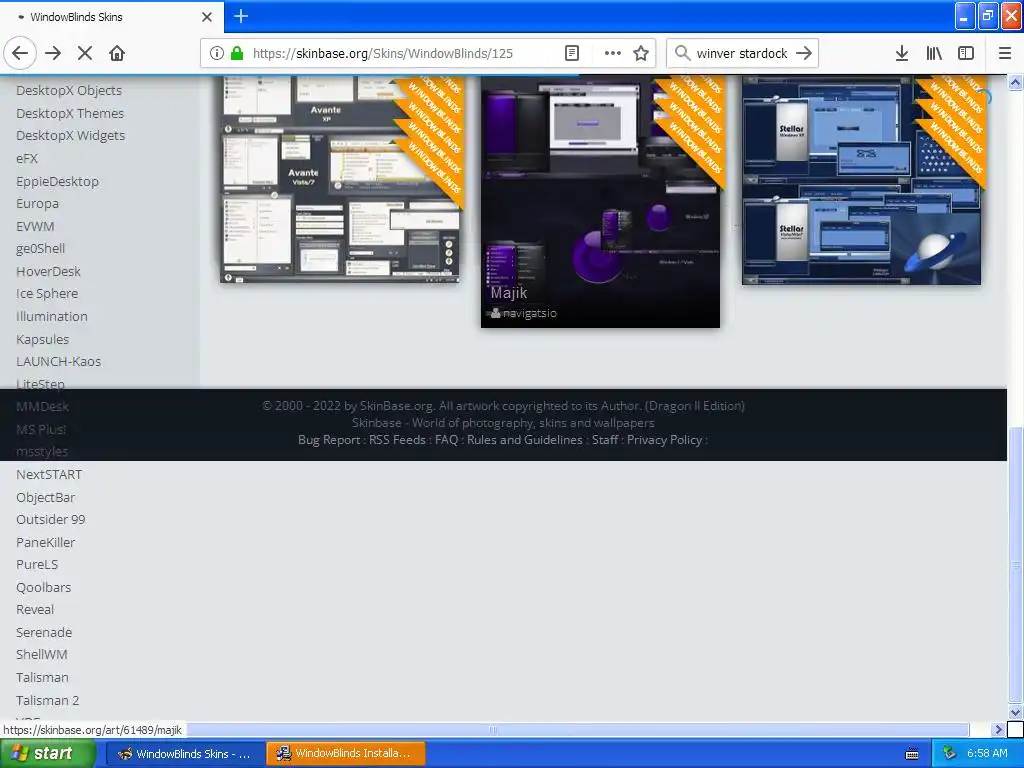Screen dimensions: 1024x768
Task: Bookmark this page with the star
Action: [641, 54]
